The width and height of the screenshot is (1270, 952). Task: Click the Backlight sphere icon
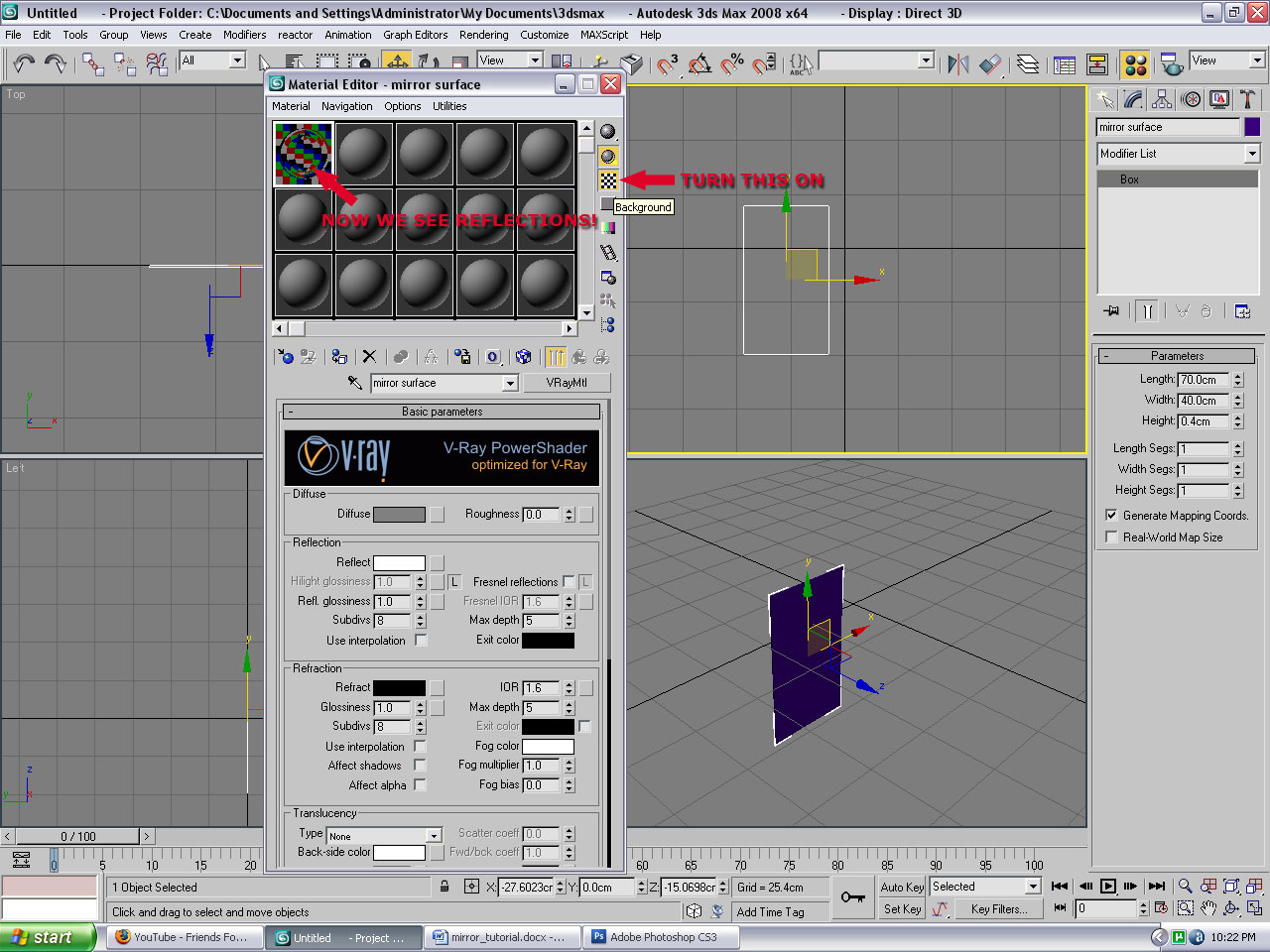point(608,156)
